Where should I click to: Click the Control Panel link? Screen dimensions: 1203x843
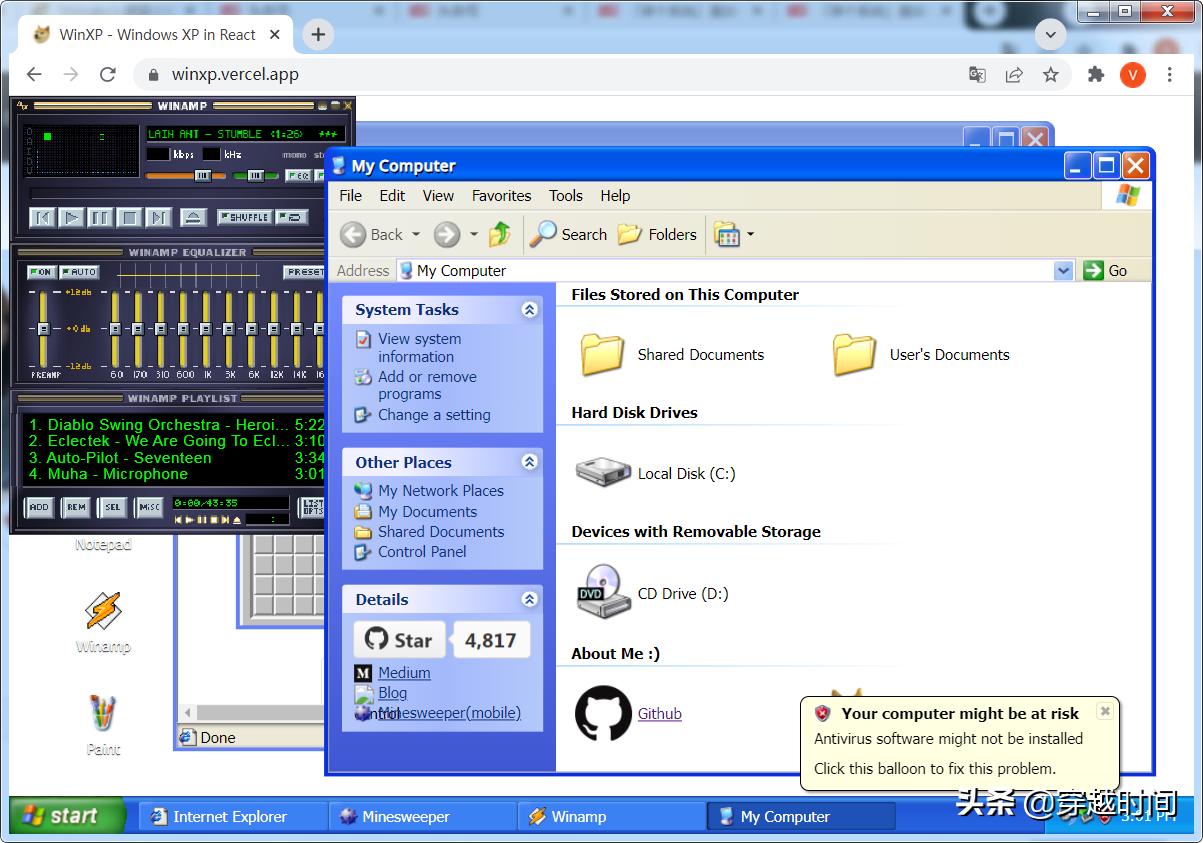[421, 552]
